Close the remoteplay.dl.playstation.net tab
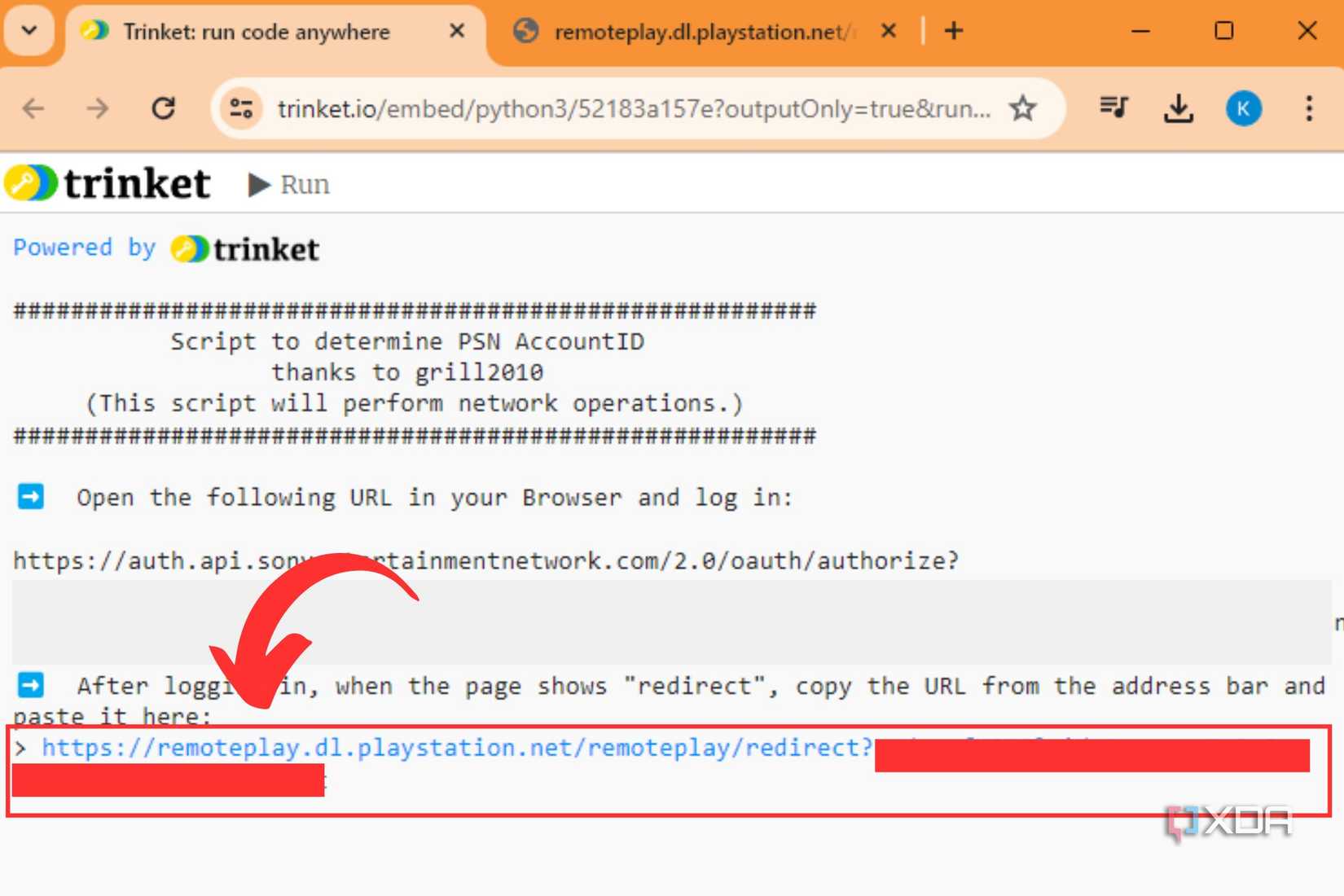Image resolution: width=1344 pixels, height=896 pixels. click(x=889, y=31)
